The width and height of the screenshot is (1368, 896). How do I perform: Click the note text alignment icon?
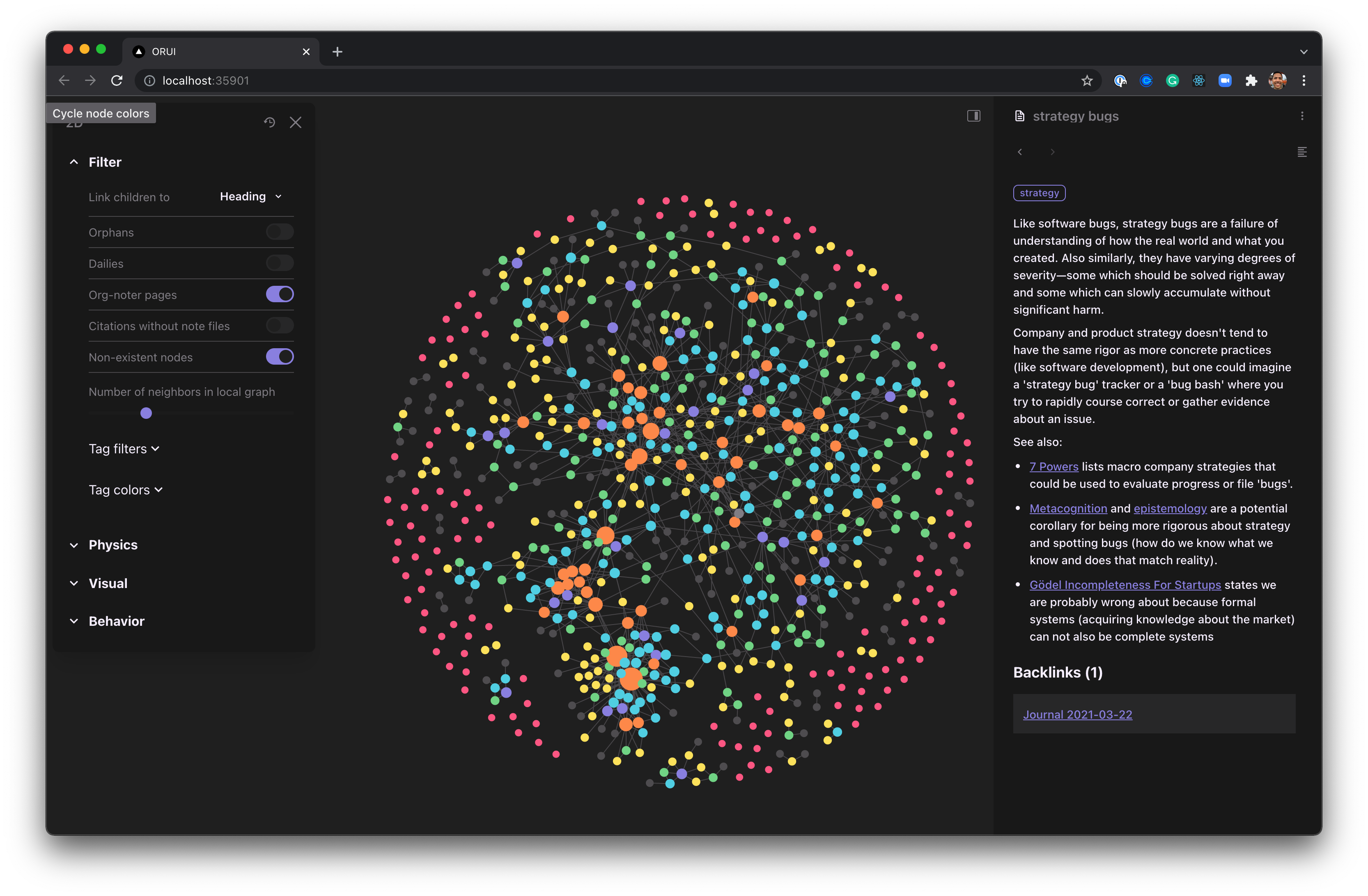pos(1302,152)
